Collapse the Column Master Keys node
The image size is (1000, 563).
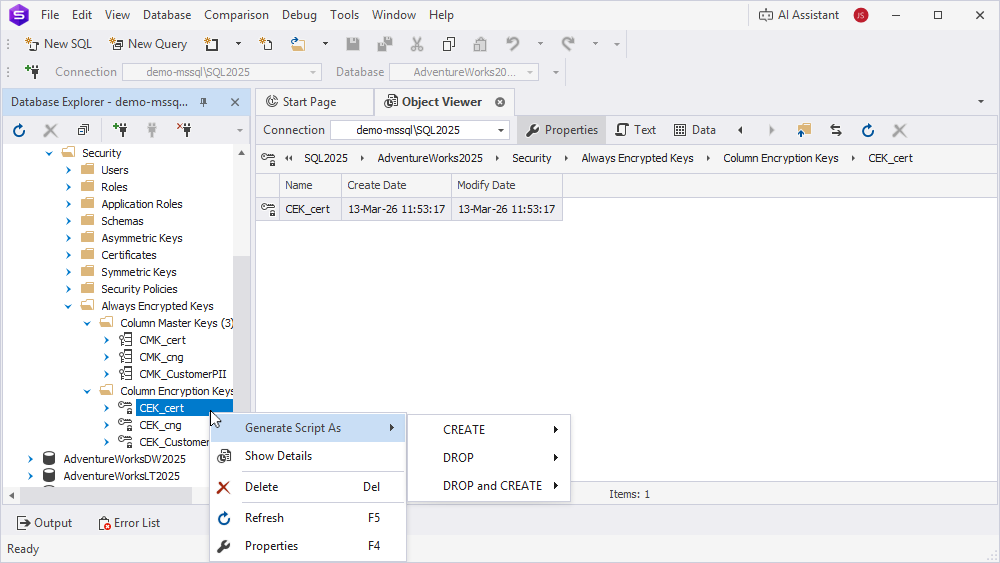pyautogui.click(x=87, y=323)
